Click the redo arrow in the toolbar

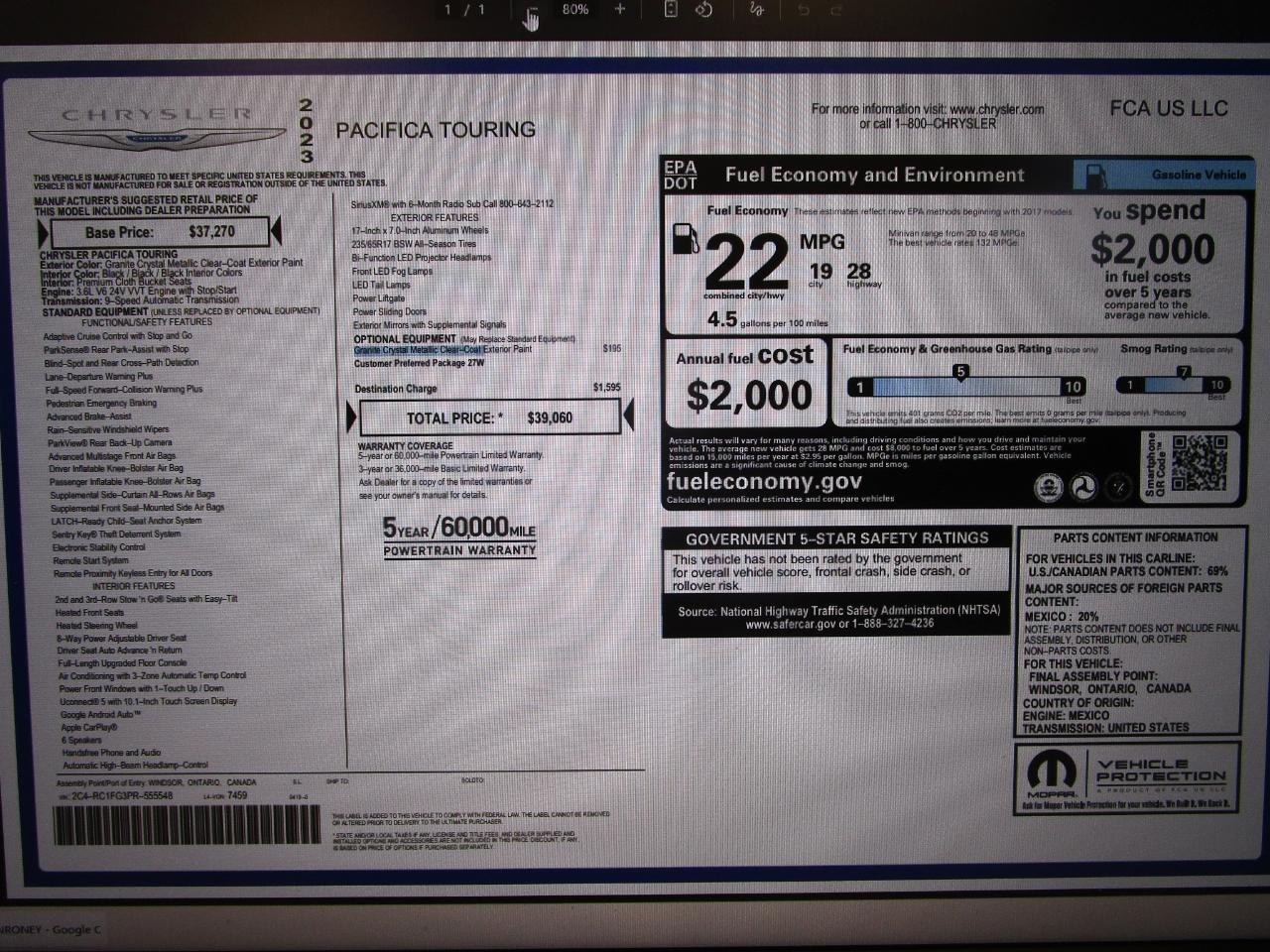click(835, 10)
